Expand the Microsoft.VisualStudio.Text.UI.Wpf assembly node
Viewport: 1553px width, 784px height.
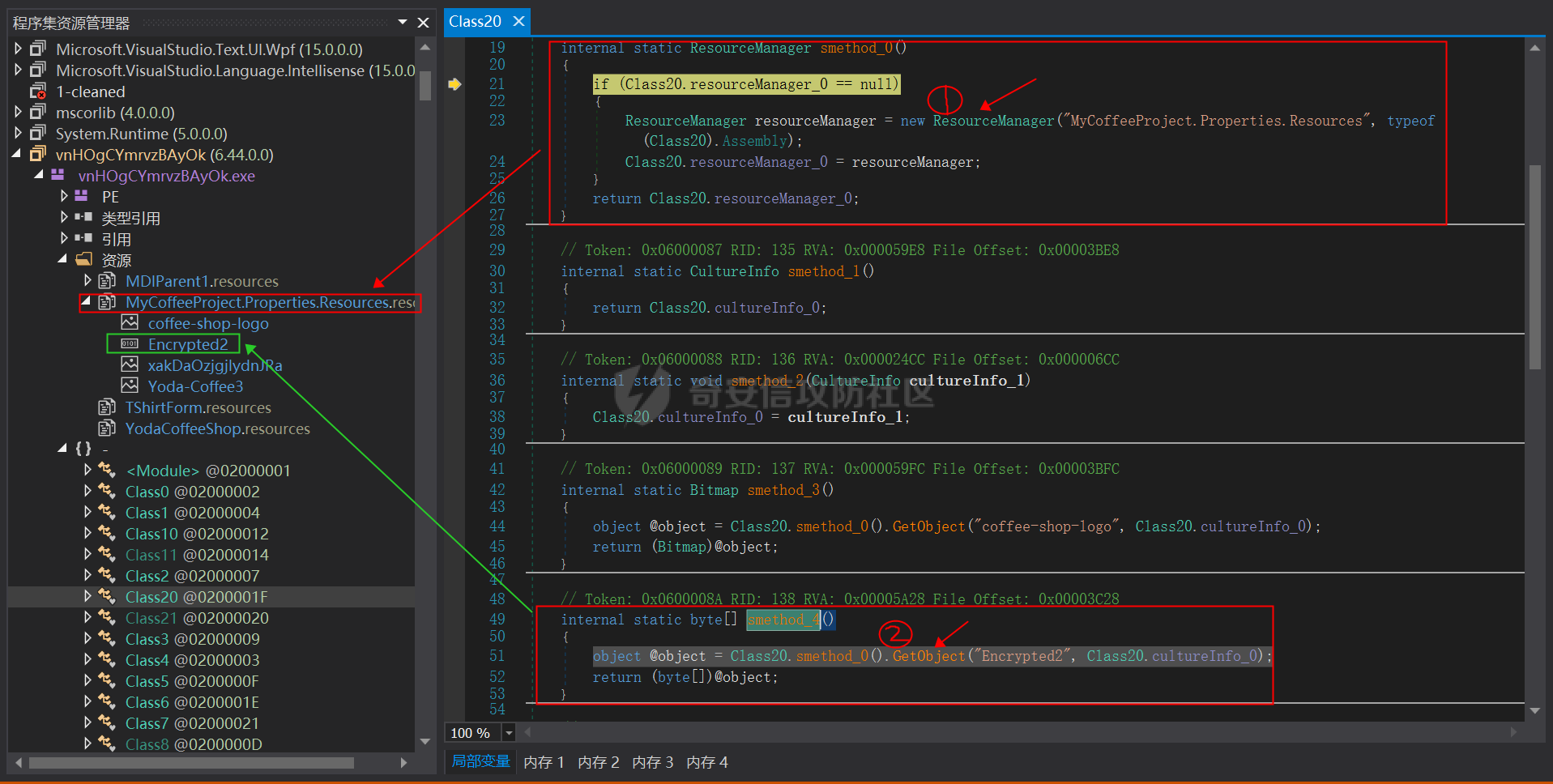18,49
